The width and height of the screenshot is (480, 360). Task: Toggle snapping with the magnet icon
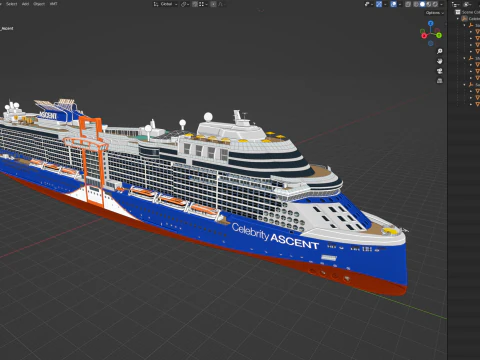coord(195,4)
